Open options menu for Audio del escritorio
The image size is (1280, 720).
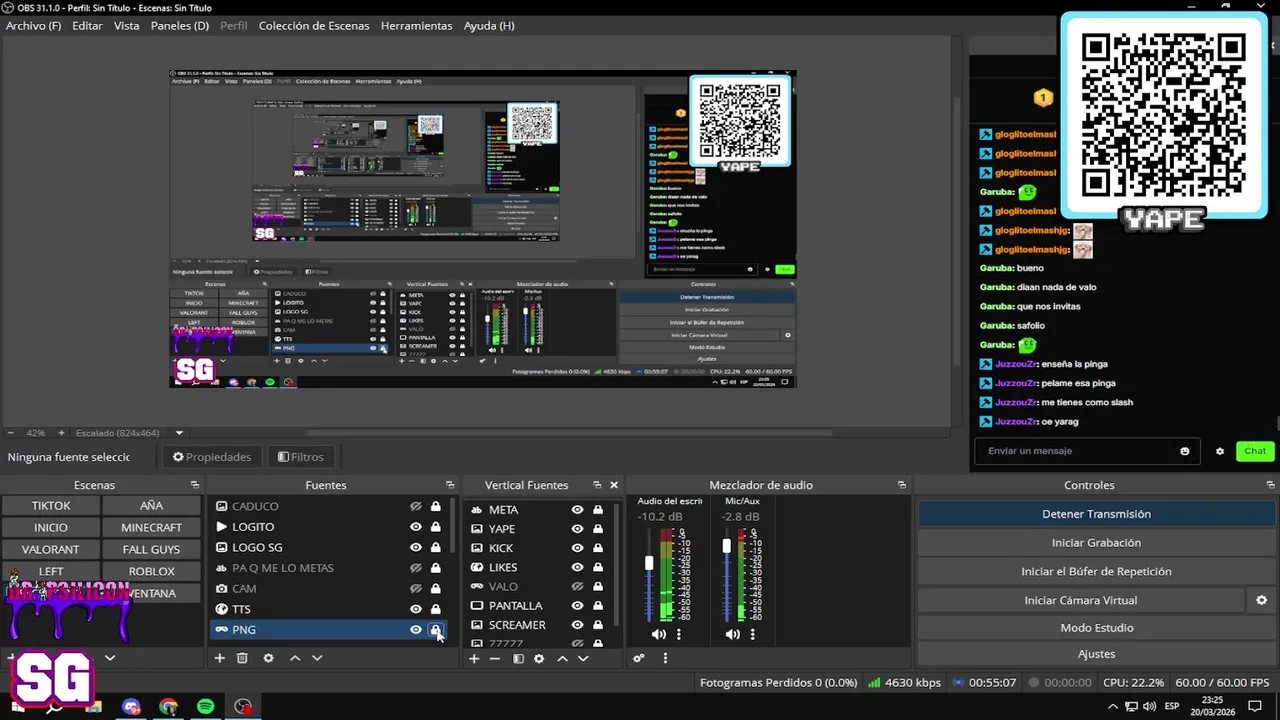pos(679,634)
